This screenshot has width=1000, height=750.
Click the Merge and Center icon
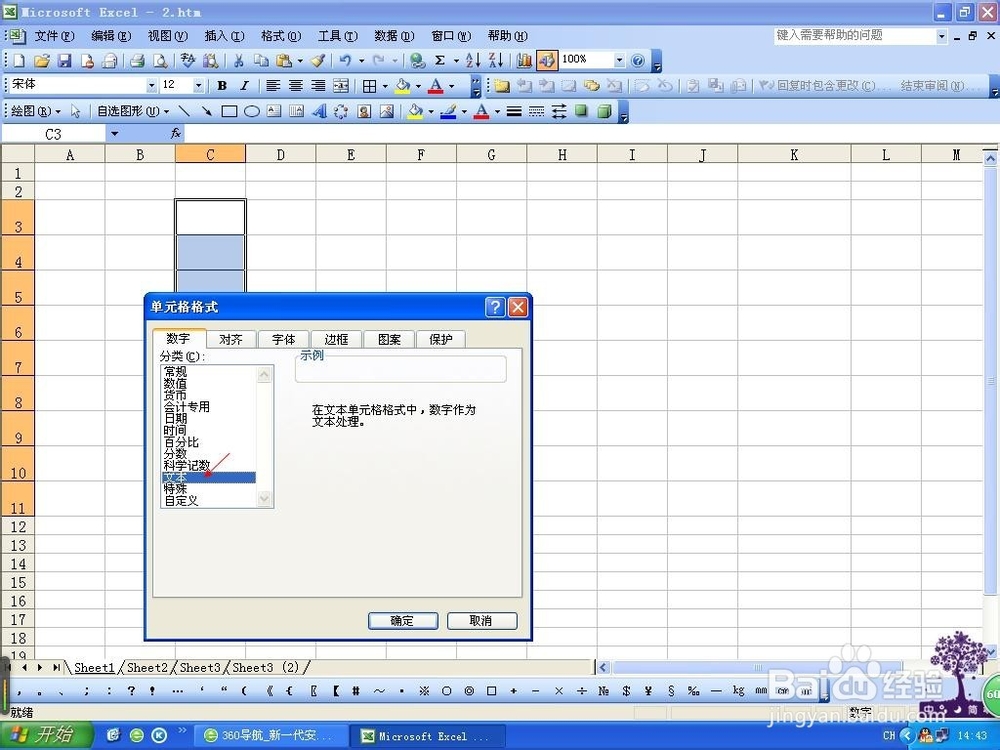point(341,85)
